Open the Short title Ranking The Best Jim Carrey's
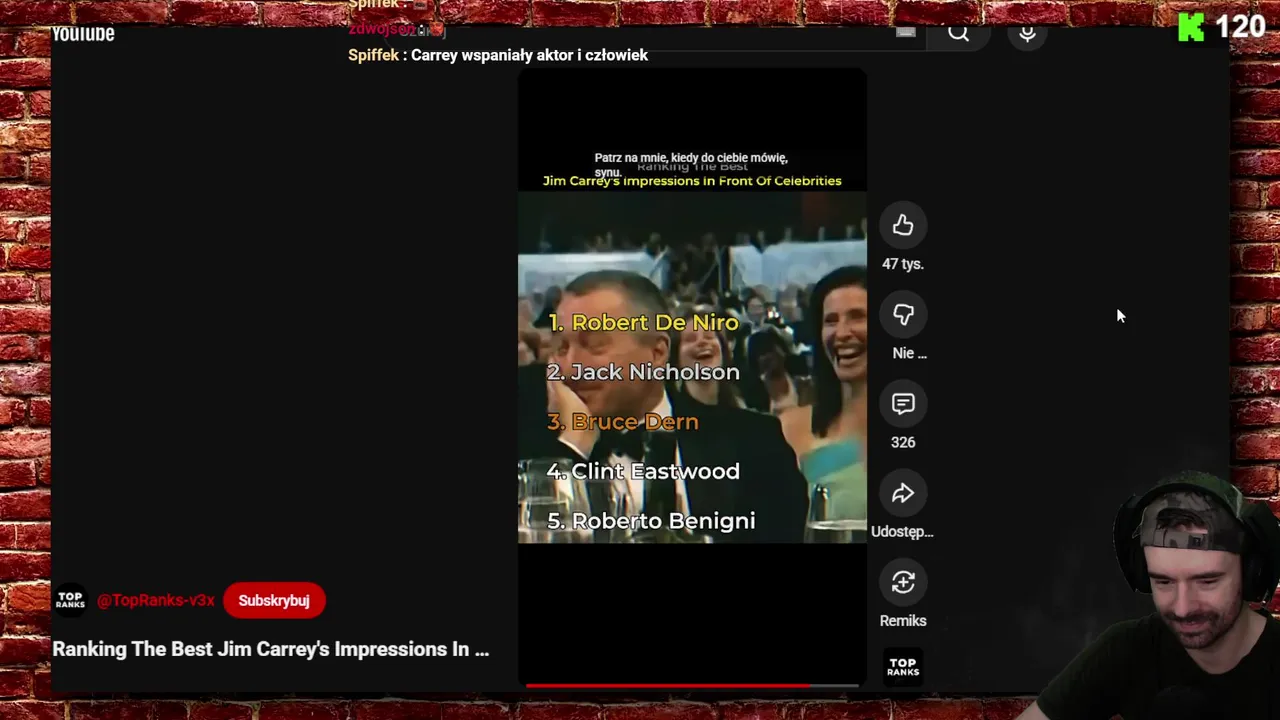 tap(271, 649)
